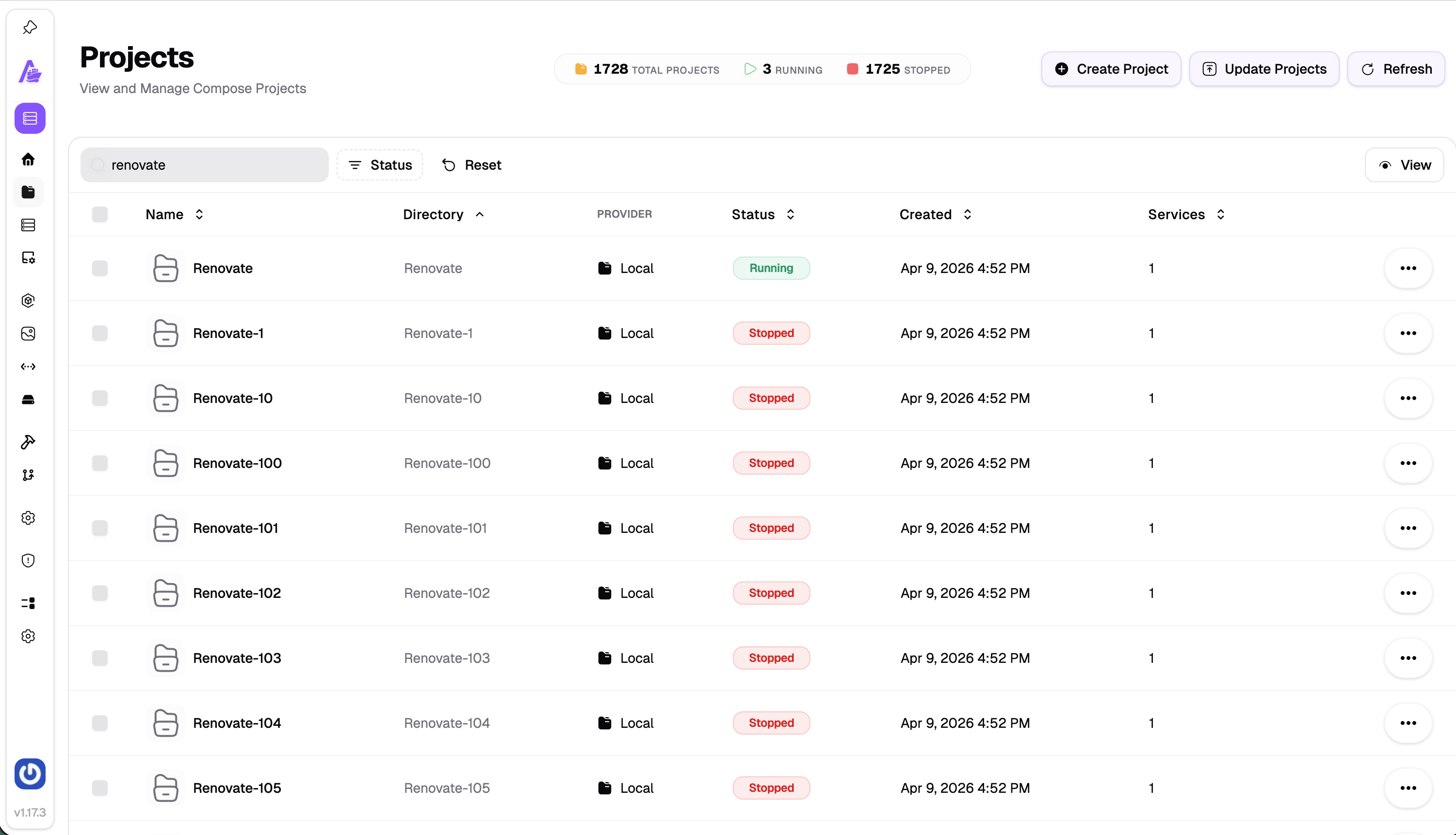Open the Status filter dropdown
This screenshot has height=835, width=1456.
[x=380, y=164]
